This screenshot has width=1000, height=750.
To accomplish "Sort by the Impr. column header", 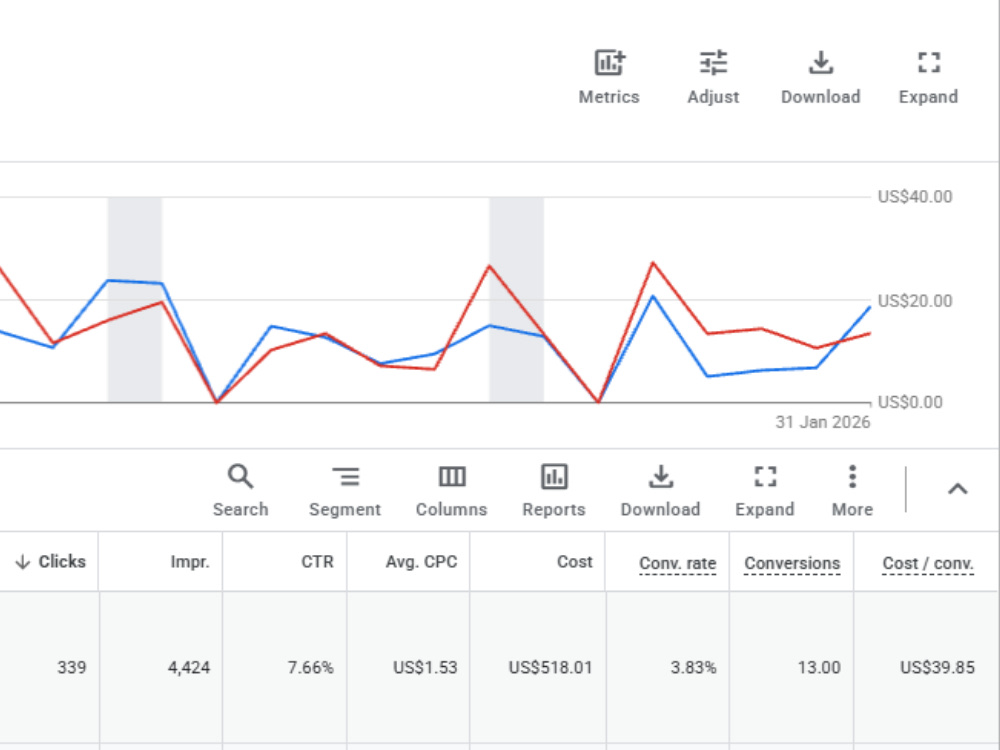I will pyautogui.click(x=190, y=562).
